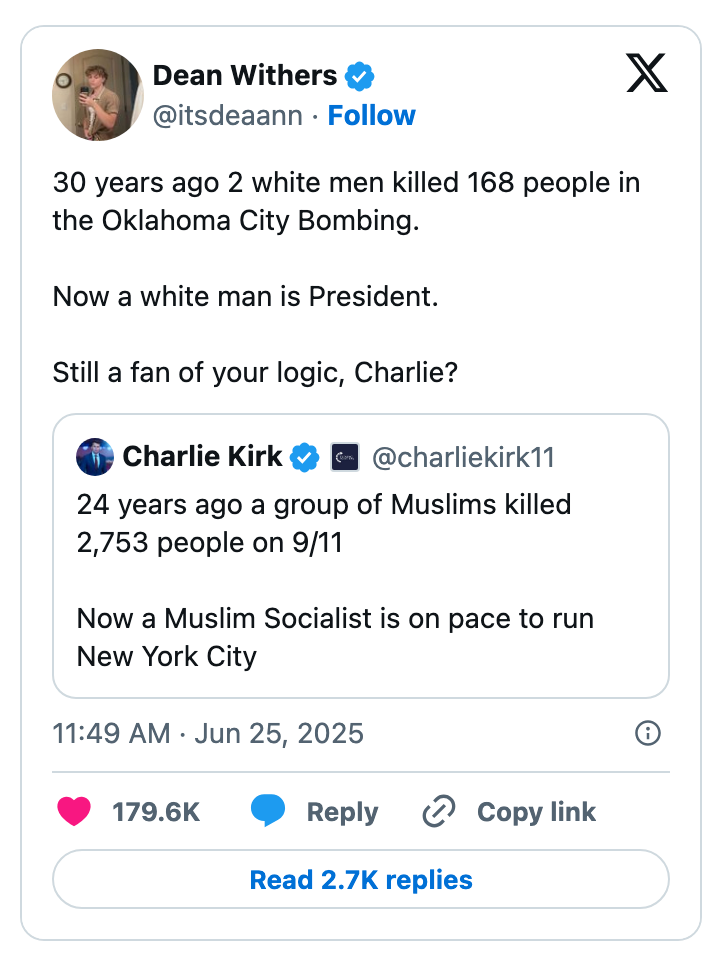The height and width of the screenshot is (962, 726).
Task: Click the affiliate badge next to Charlie Kirk
Action: point(345,457)
